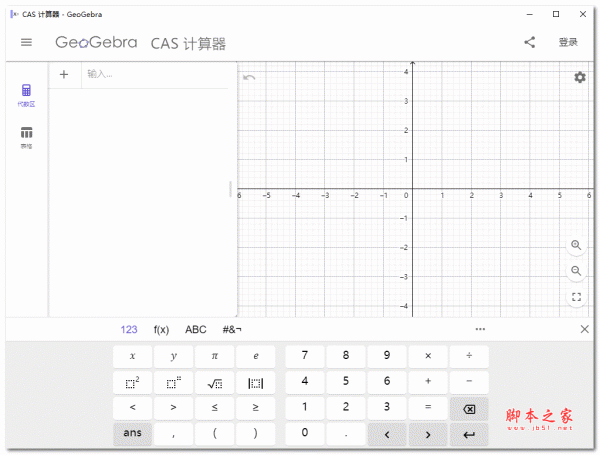
Task: Switch to ABC keyboard tab
Action: pos(196,329)
